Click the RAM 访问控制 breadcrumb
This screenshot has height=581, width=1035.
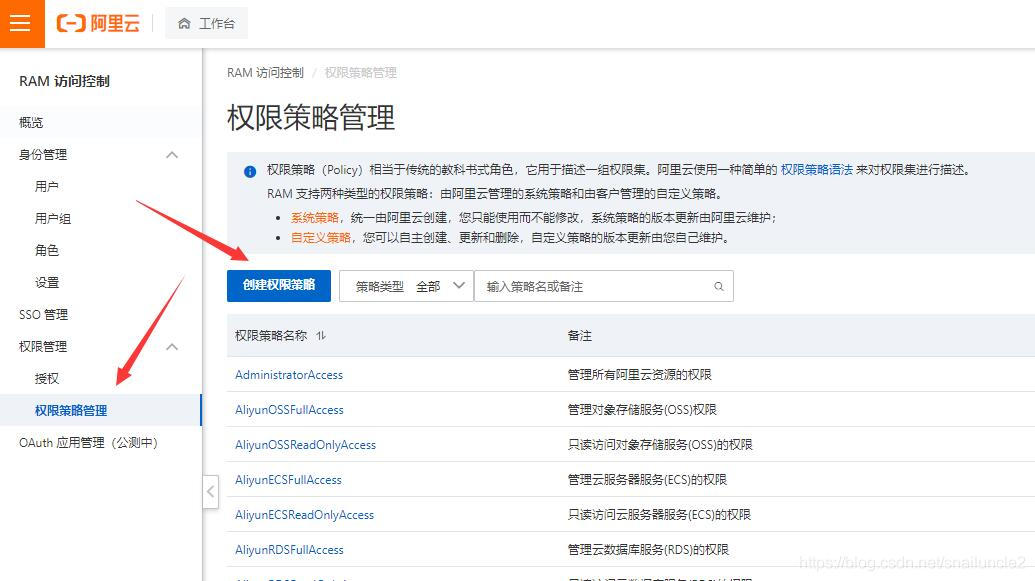[265, 73]
